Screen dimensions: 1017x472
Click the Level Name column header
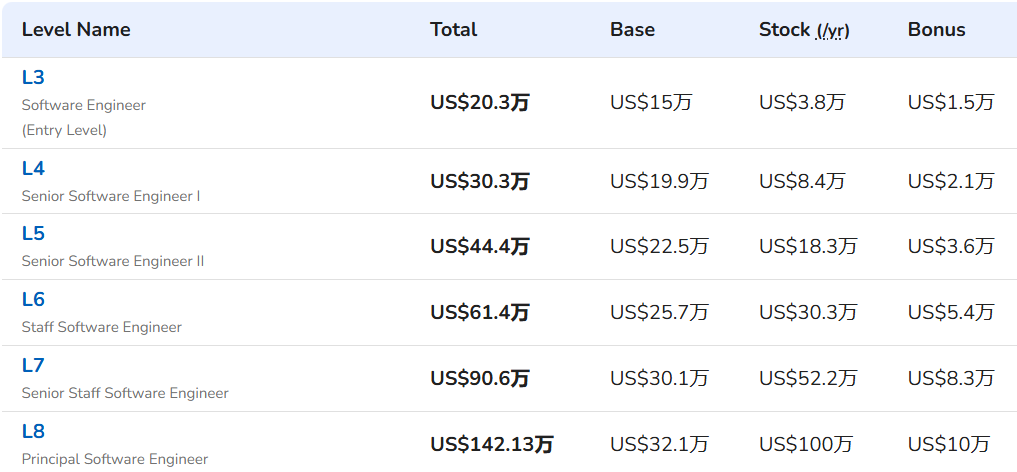pos(76,30)
